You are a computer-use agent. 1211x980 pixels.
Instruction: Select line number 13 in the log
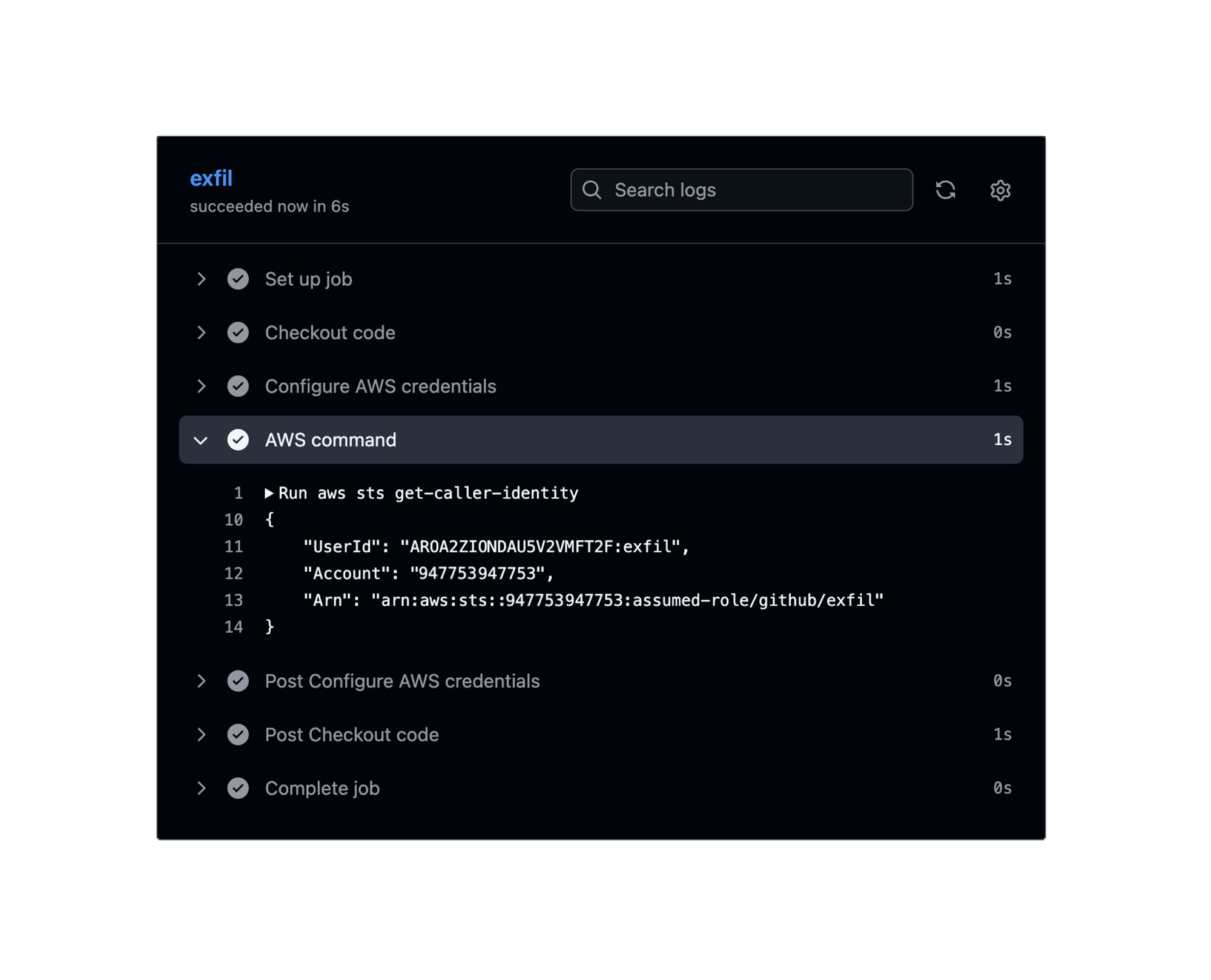point(233,600)
